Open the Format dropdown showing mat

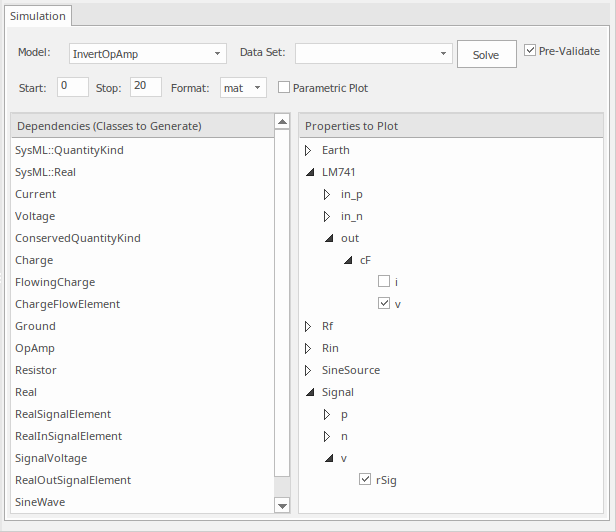click(x=243, y=88)
